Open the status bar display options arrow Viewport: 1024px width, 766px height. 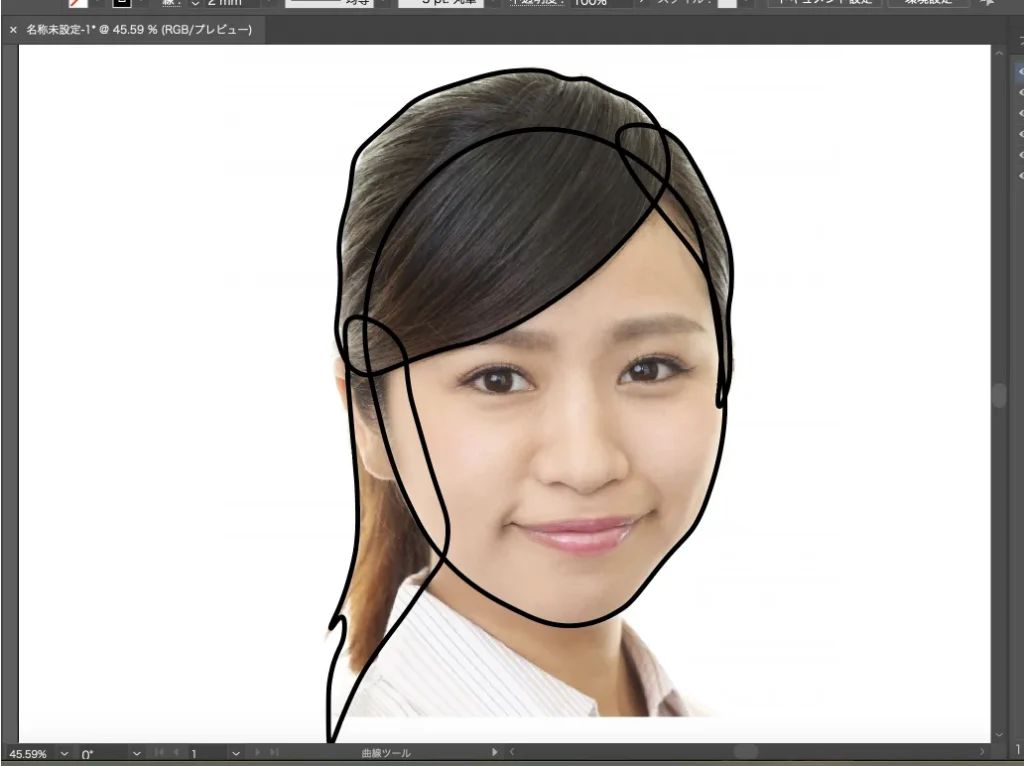[x=494, y=752]
